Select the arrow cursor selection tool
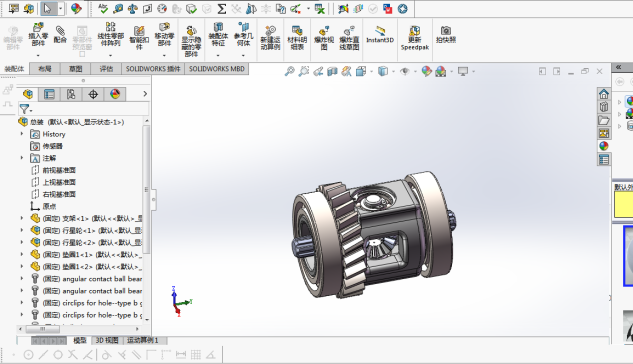 pyautogui.click(x=47, y=8)
